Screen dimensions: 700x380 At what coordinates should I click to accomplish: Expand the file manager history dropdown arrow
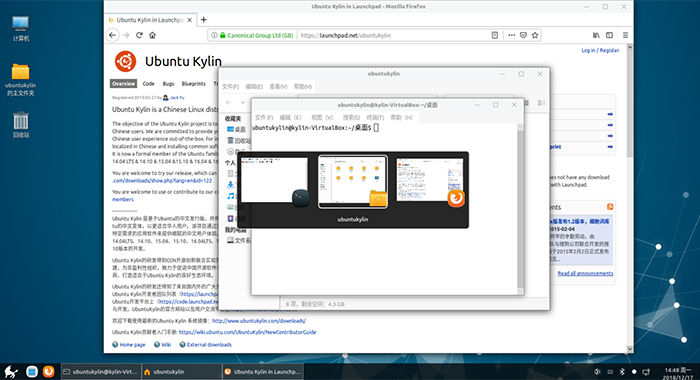[242, 103]
